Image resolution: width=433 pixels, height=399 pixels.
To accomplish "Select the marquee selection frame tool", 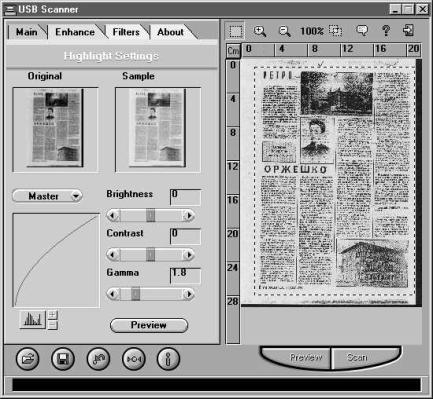I will pyautogui.click(x=236, y=31).
